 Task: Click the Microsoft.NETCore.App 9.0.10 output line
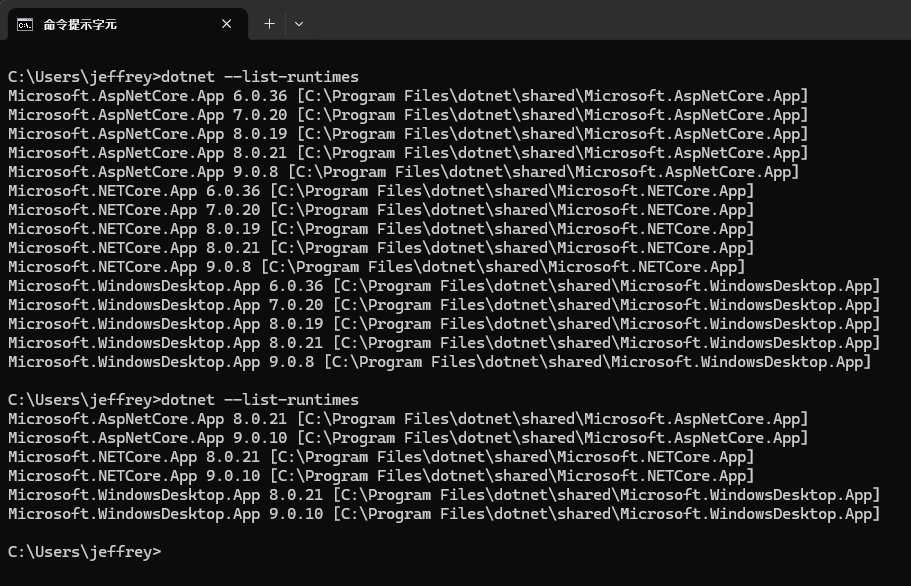pyautogui.click(x=381, y=476)
